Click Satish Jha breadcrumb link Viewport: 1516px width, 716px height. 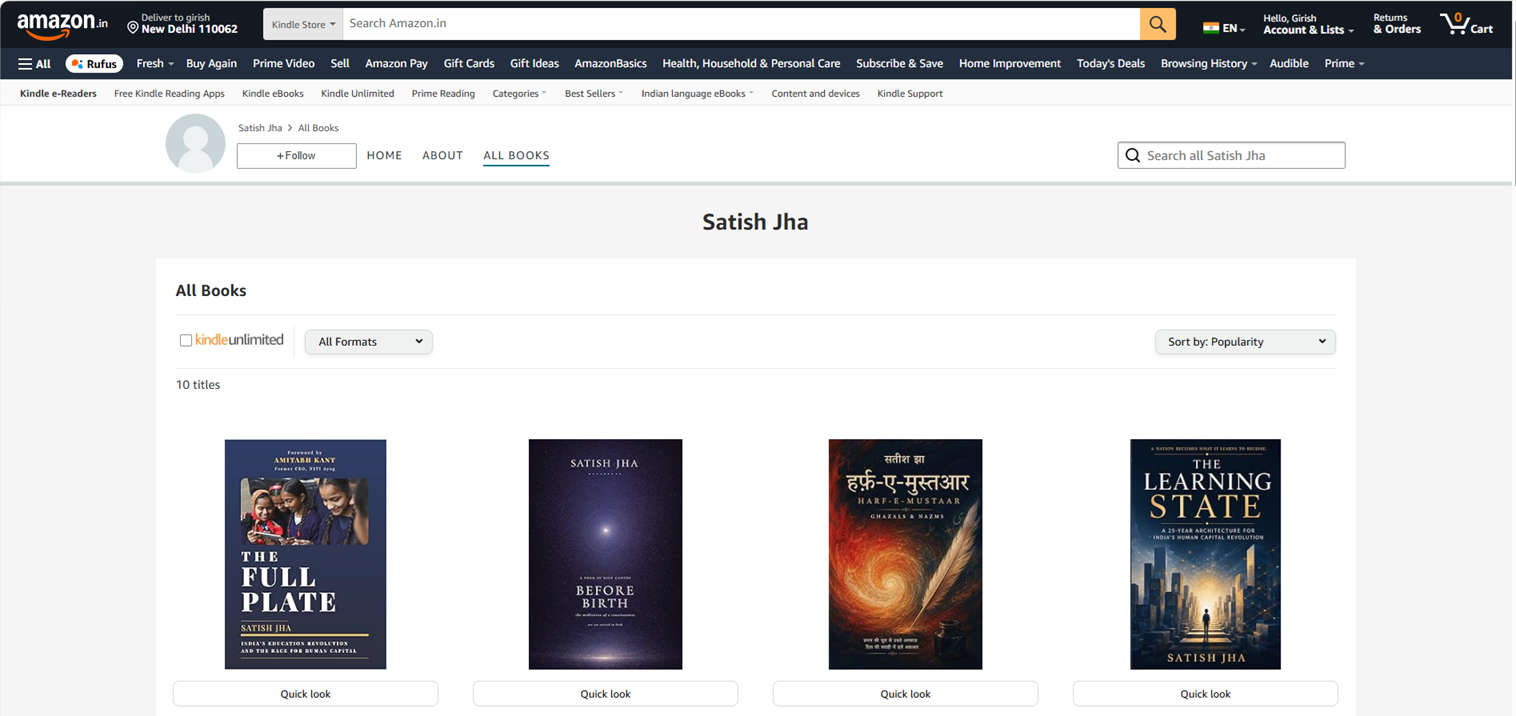point(260,128)
